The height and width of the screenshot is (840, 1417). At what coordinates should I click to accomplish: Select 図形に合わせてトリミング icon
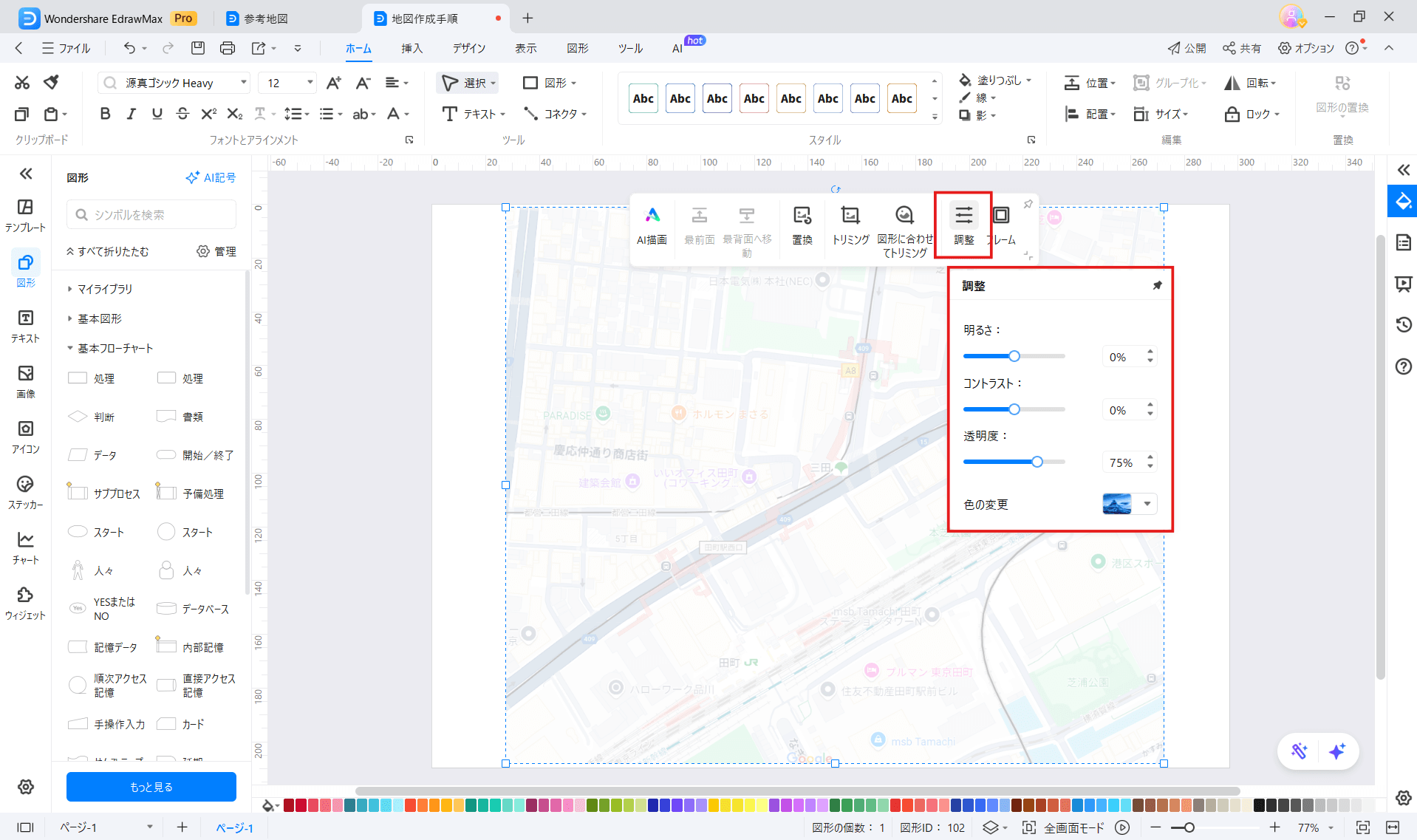[x=904, y=216]
